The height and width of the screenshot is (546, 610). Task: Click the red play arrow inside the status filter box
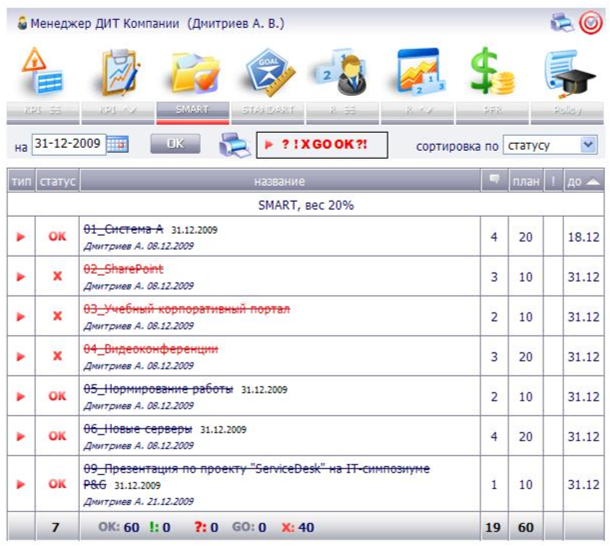pos(268,145)
